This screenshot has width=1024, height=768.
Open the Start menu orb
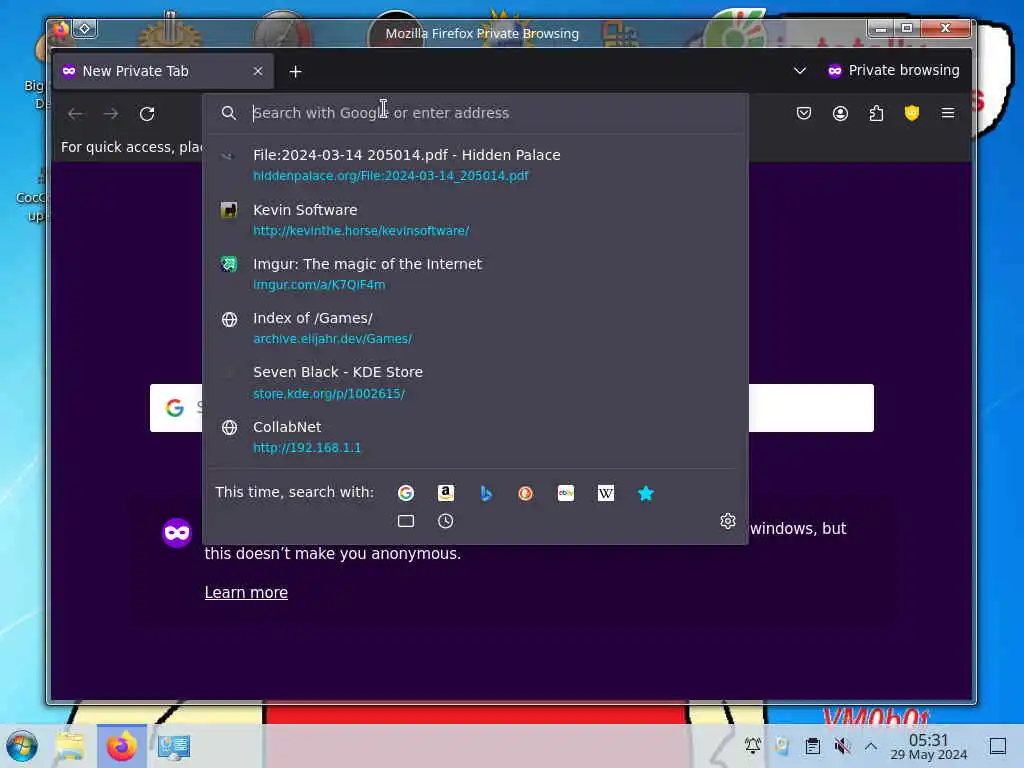coord(22,746)
